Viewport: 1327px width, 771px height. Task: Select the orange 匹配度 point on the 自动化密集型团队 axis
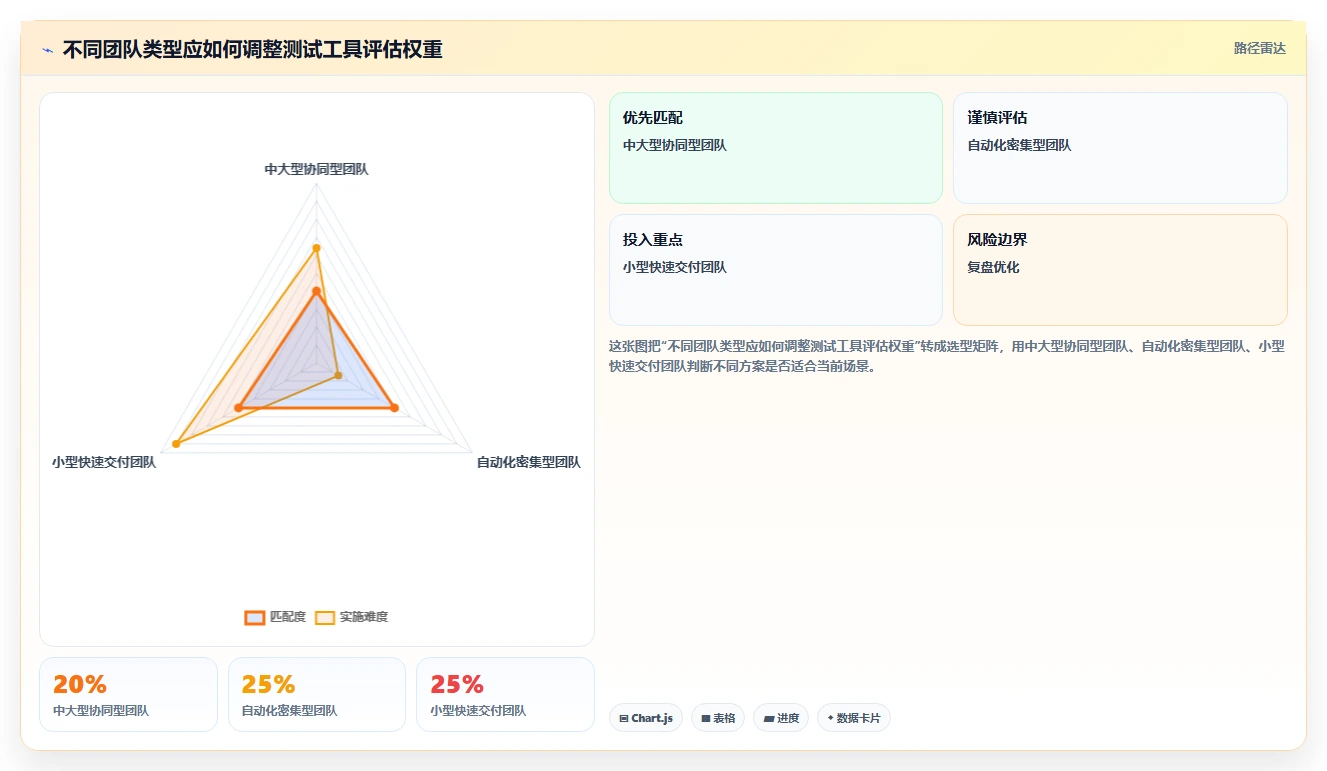pyautogui.click(x=394, y=408)
